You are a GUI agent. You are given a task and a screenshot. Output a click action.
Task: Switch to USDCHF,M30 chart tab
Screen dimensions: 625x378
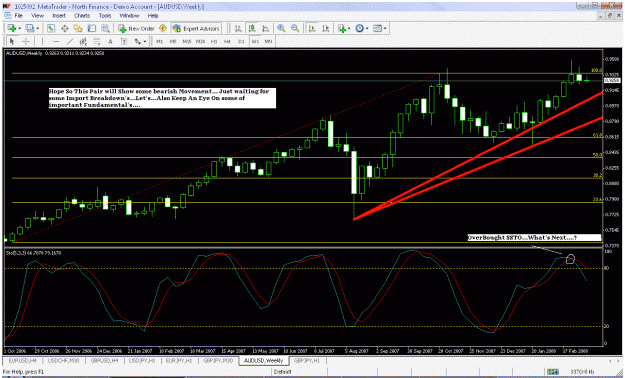[x=63, y=360]
